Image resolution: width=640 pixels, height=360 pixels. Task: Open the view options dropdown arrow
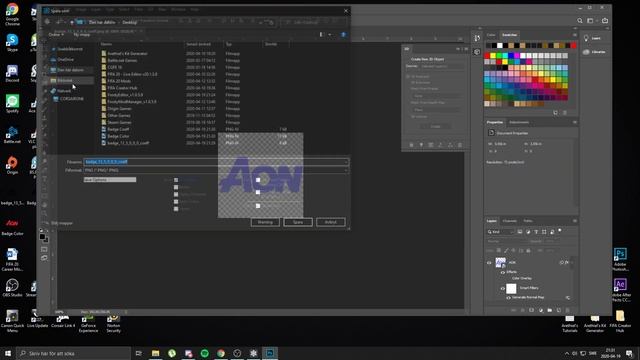click(x=330, y=35)
